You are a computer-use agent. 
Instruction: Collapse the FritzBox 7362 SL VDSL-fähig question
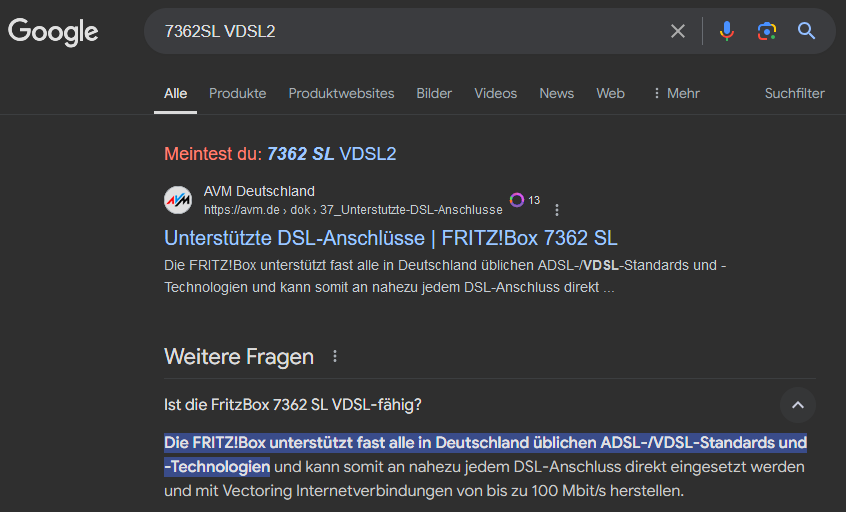click(x=797, y=405)
